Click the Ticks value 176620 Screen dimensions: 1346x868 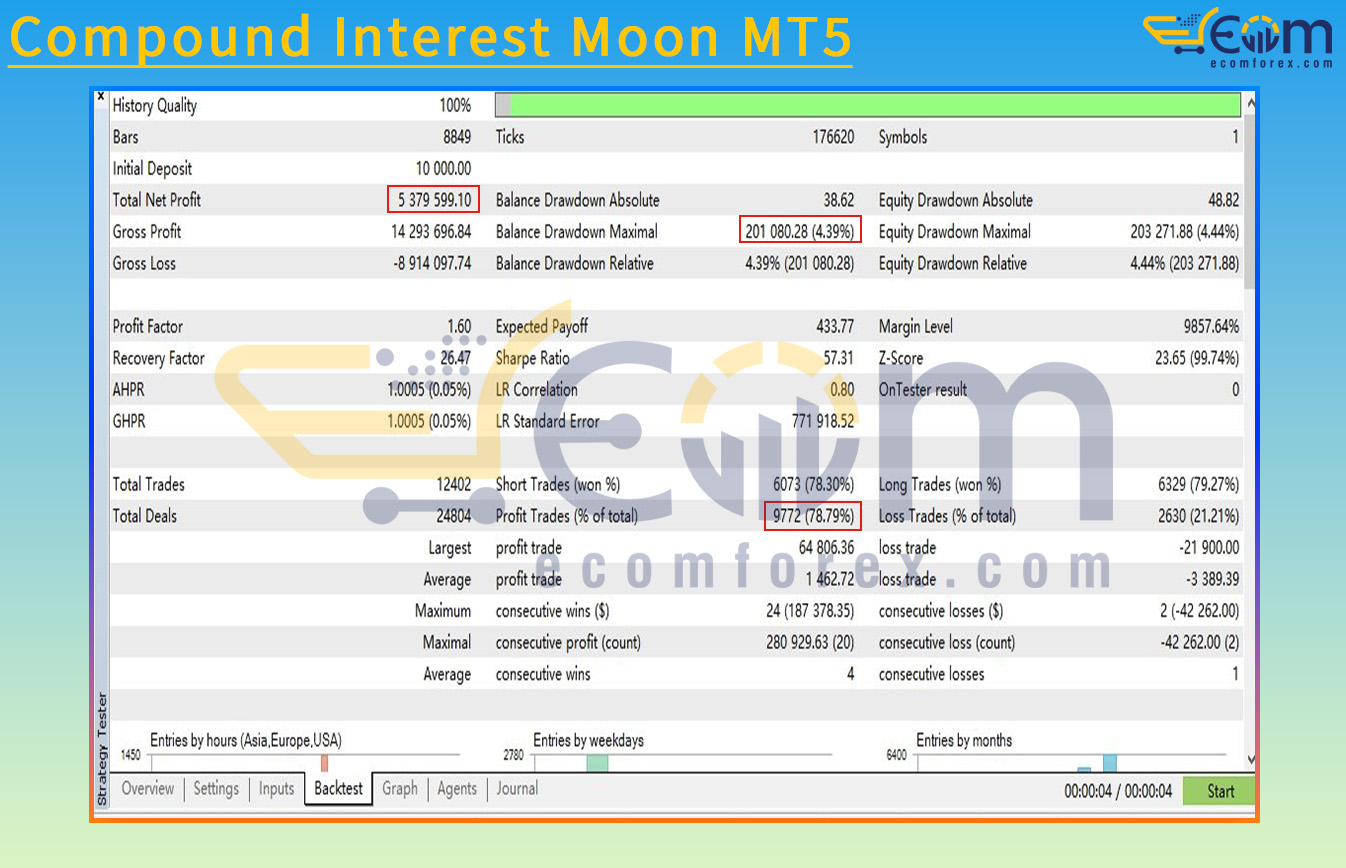click(x=833, y=137)
